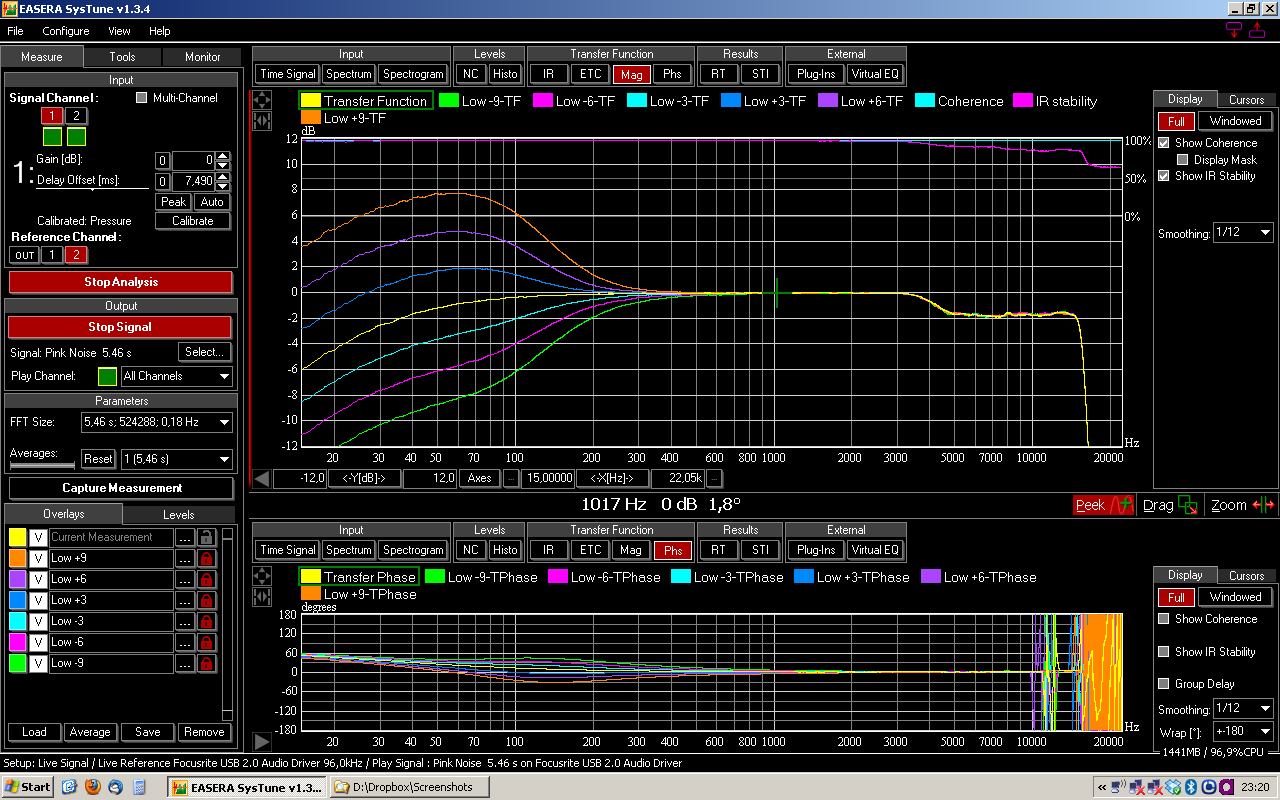Unlock the Low +9 overlay lock icon
This screenshot has width=1280, height=800.
(207, 558)
